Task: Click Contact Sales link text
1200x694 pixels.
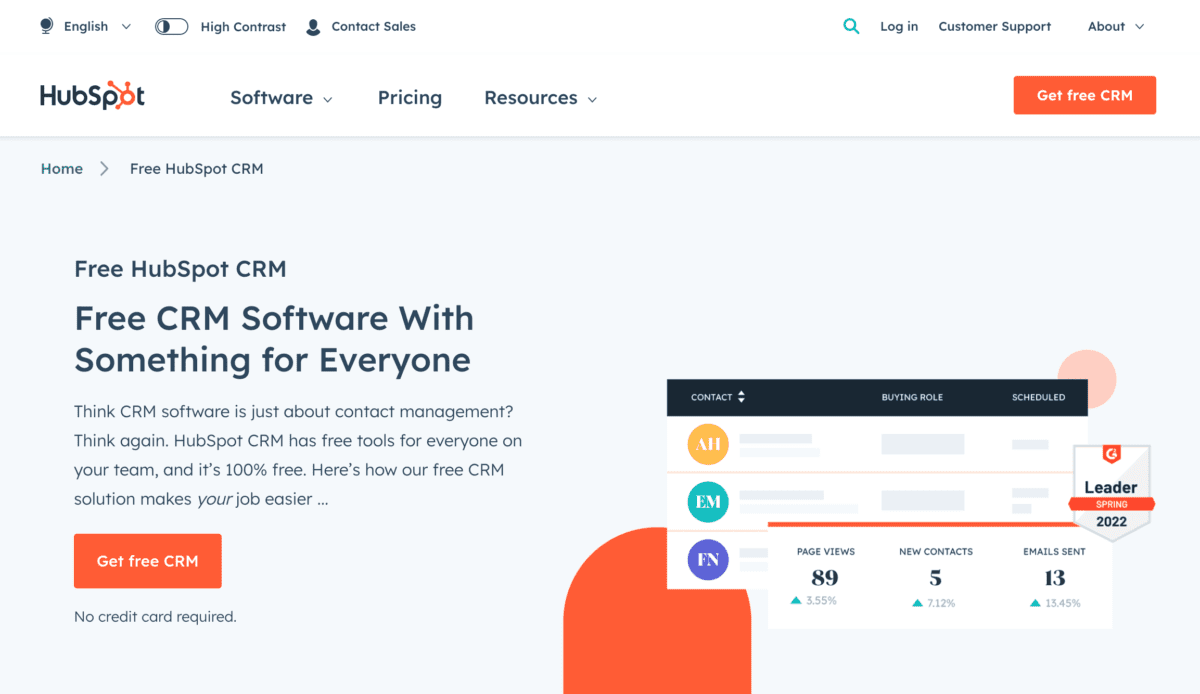Action: point(374,27)
